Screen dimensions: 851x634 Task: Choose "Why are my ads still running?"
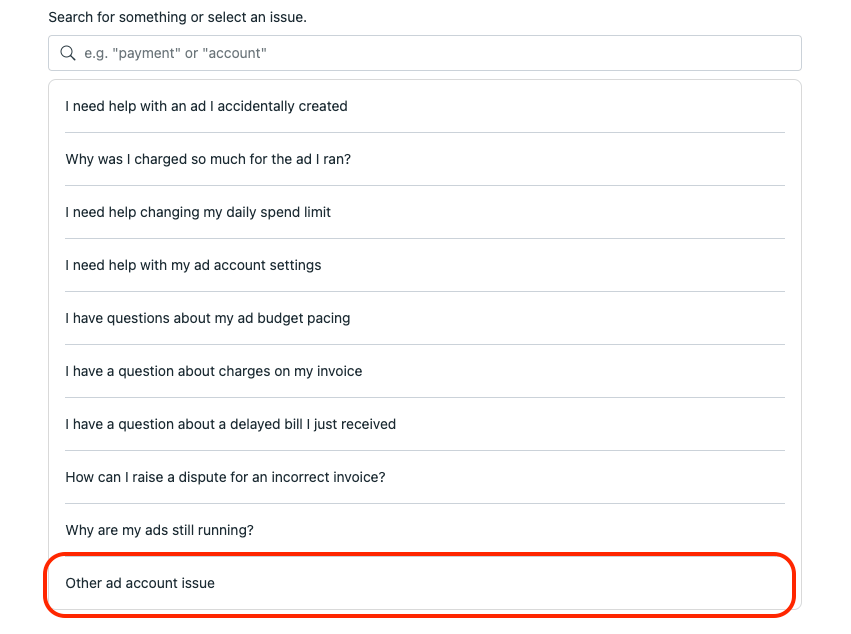click(160, 530)
